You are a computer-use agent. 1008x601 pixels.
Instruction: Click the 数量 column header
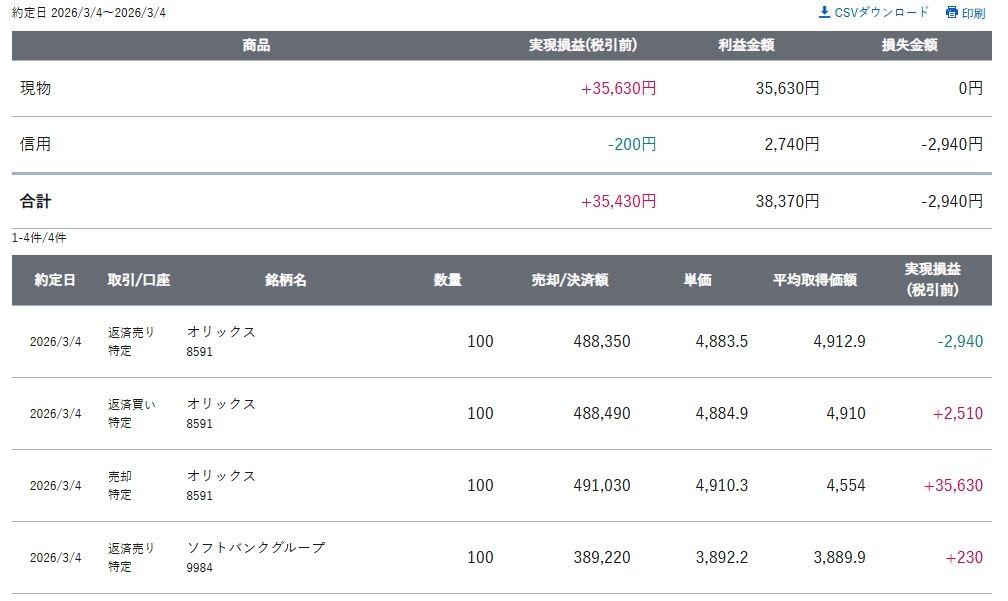448,280
